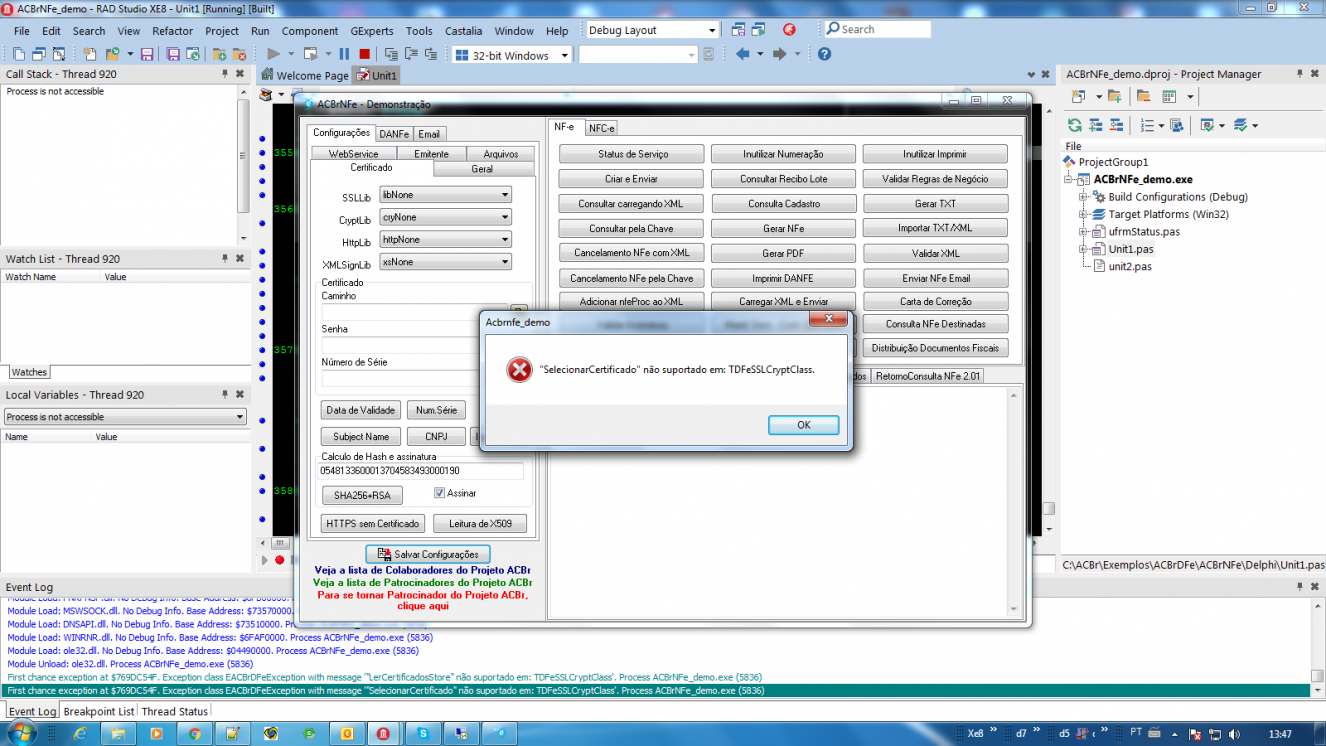Click Collapse all icon in Project Manager
Image resolution: width=1326 pixels, height=746 pixels.
1116,125
